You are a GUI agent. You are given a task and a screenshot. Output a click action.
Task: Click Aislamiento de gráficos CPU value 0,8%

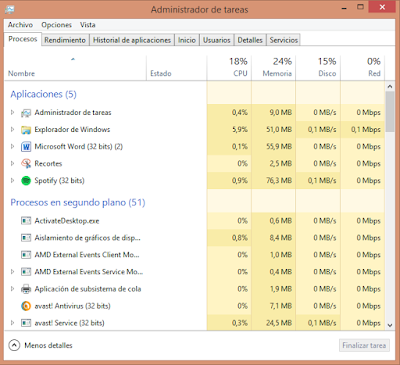240,238
